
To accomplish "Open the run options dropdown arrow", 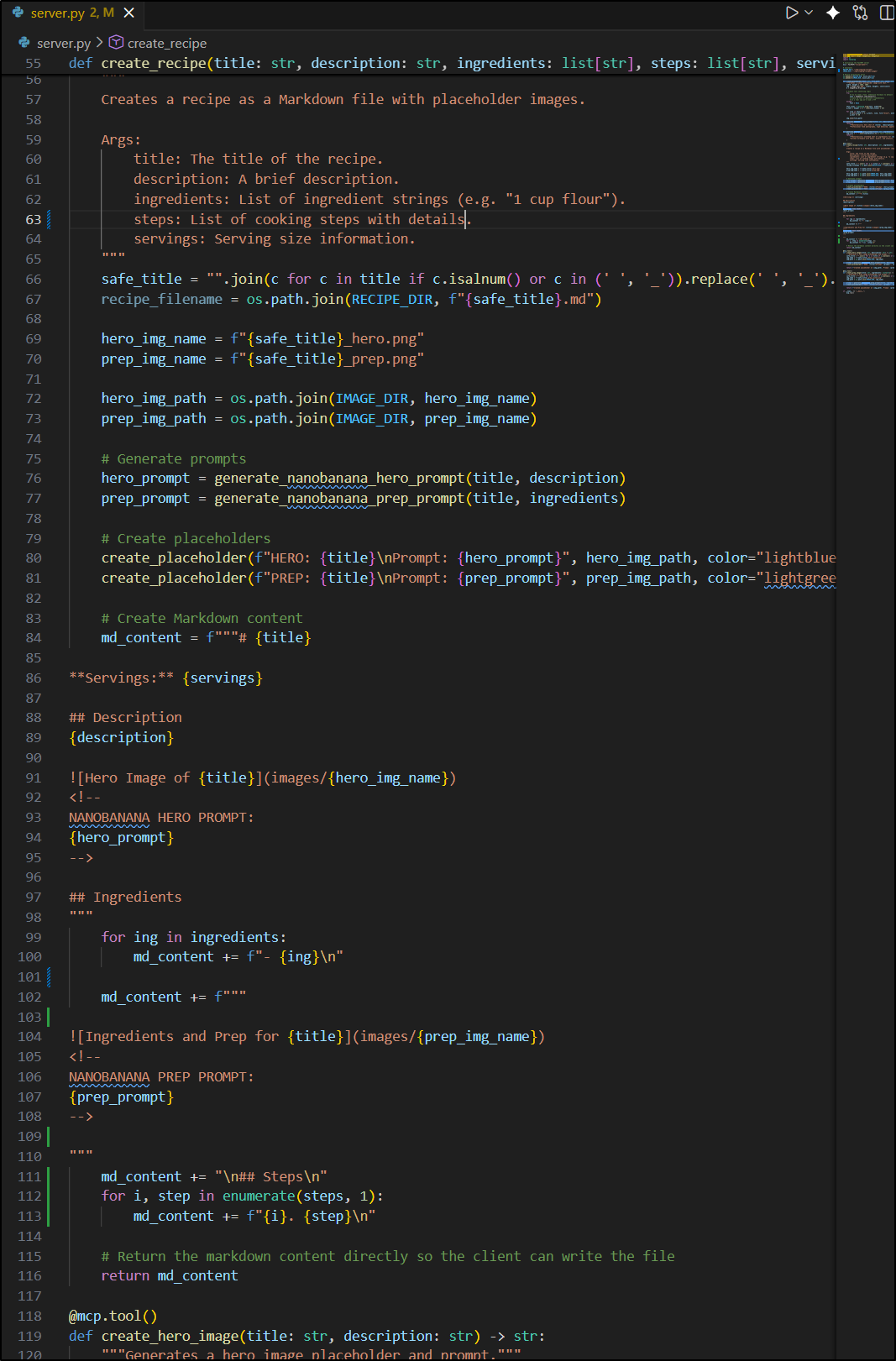I will (809, 13).
